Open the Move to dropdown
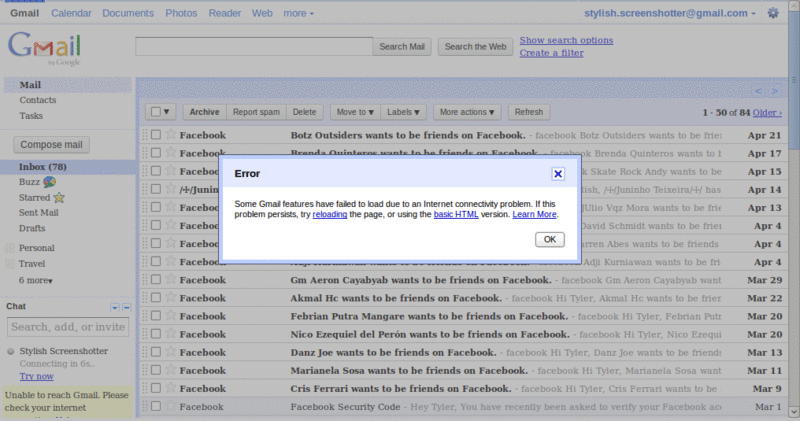The height and width of the screenshot is (421, 800). (355, 112)
